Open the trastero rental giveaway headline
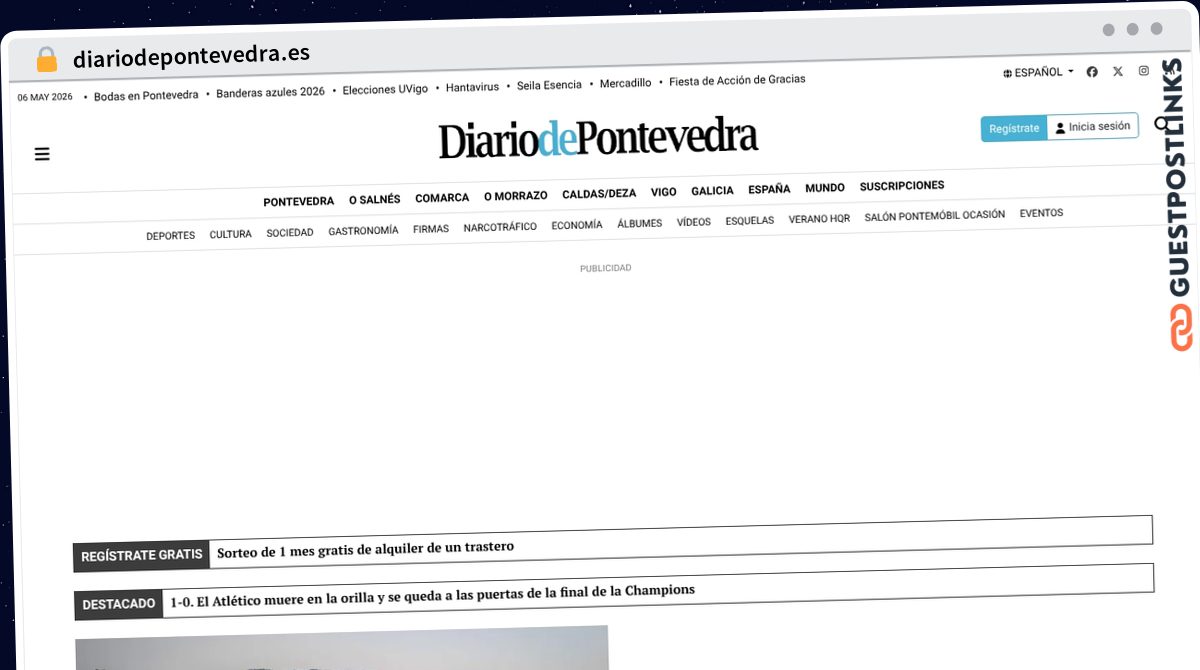Viewport: 1200px width, 670px height. 365,549
